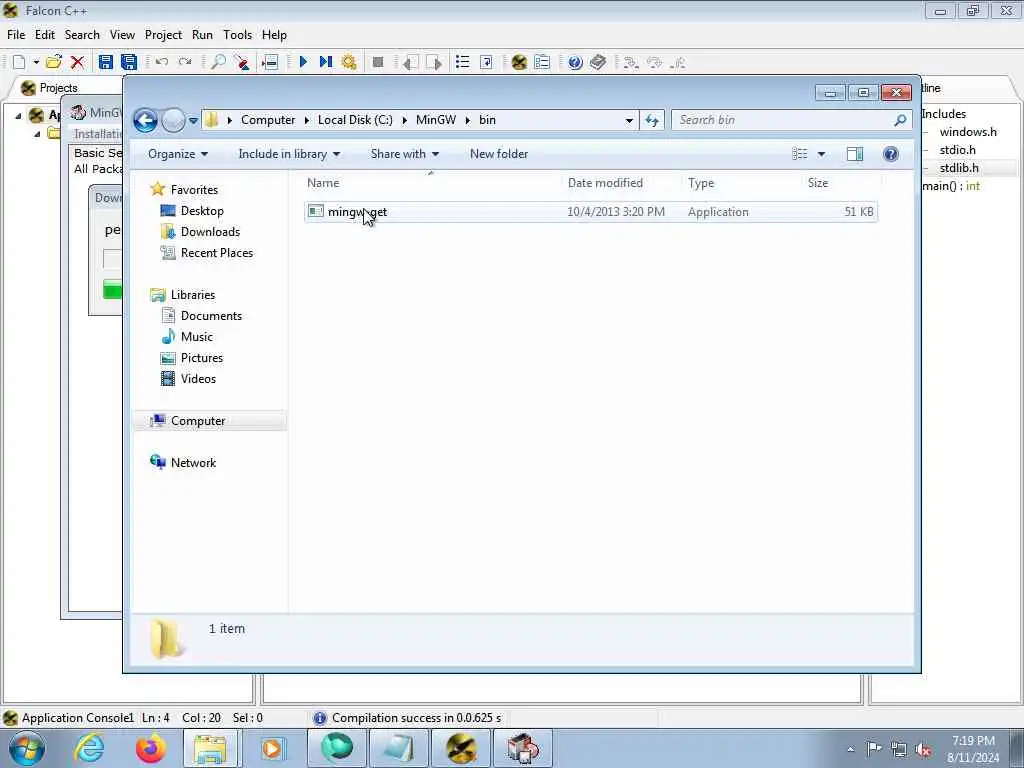Open the Search menu in Falcon C++
Image resolution: width=1024 pixels, height=768 pixels.
click(82, 35)
